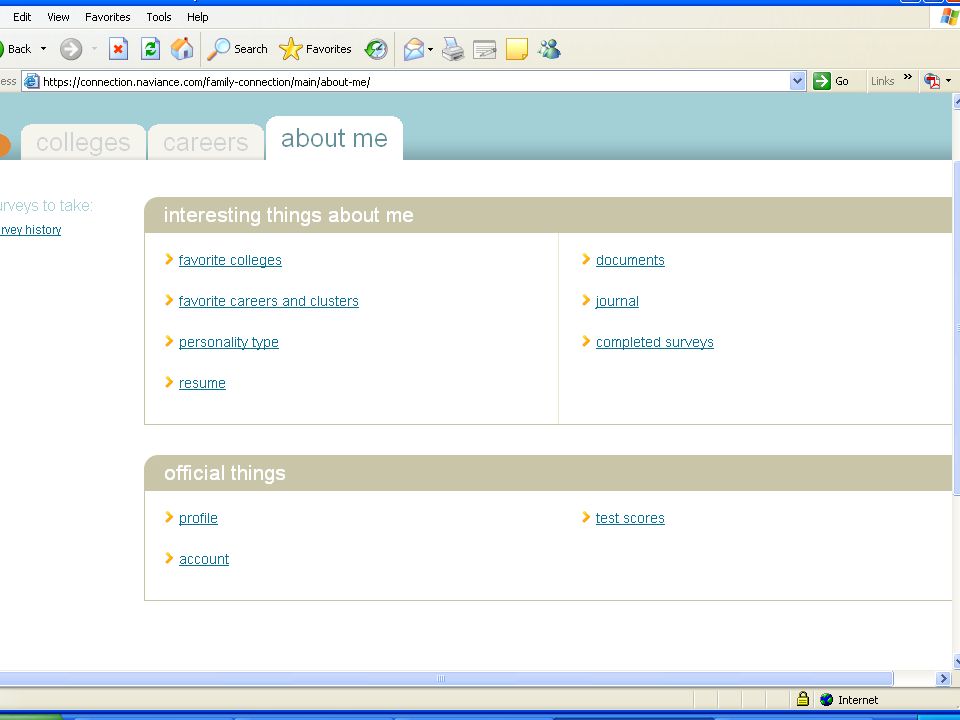Open the Messenger people icon

(x=549, y=49)
